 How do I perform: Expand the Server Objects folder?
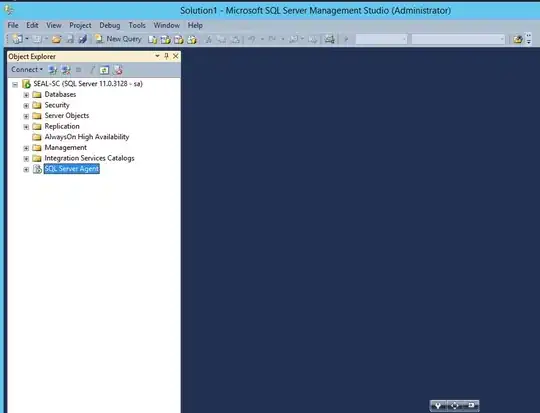coord(26,116)
